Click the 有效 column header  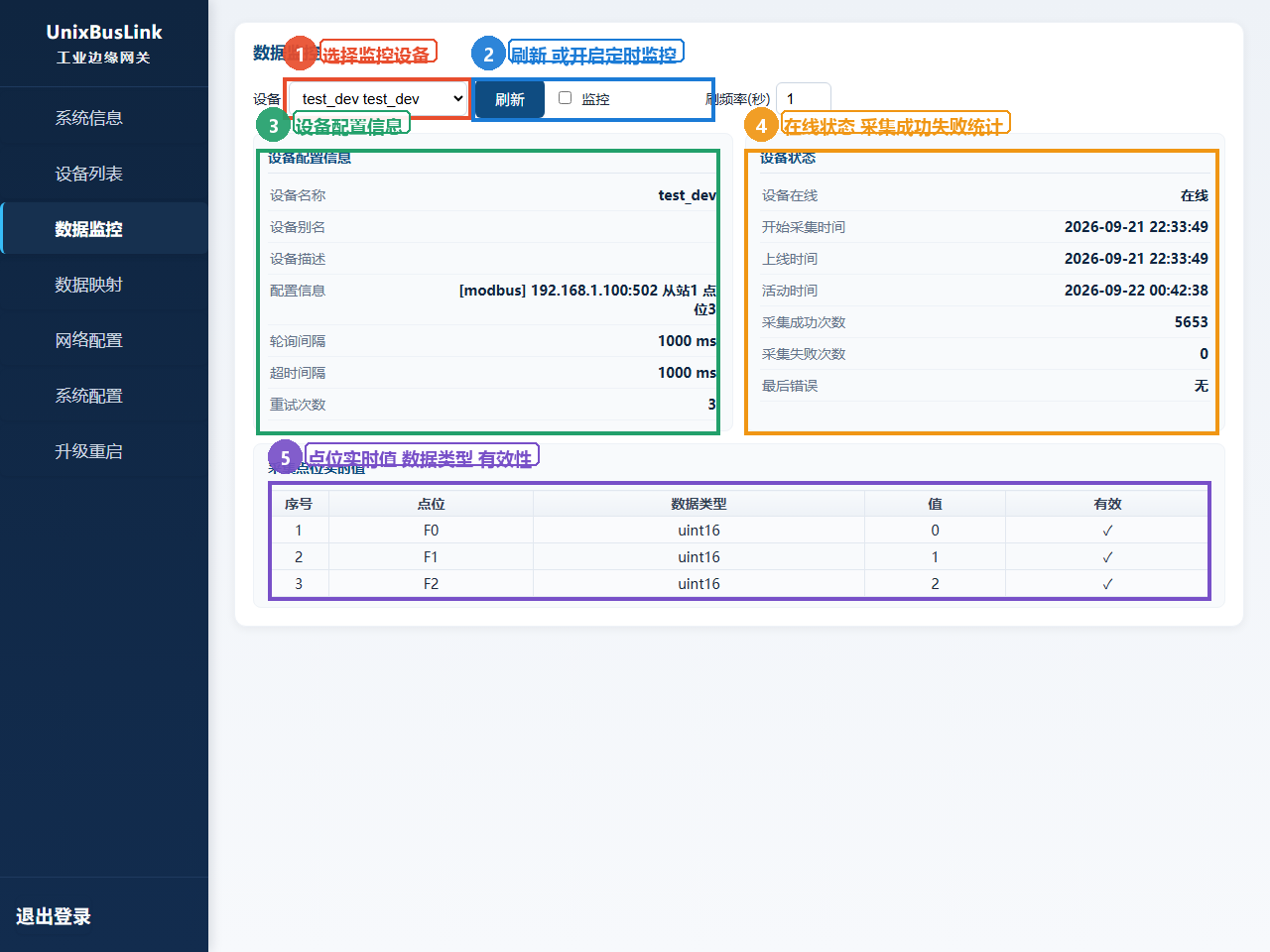1107,504
